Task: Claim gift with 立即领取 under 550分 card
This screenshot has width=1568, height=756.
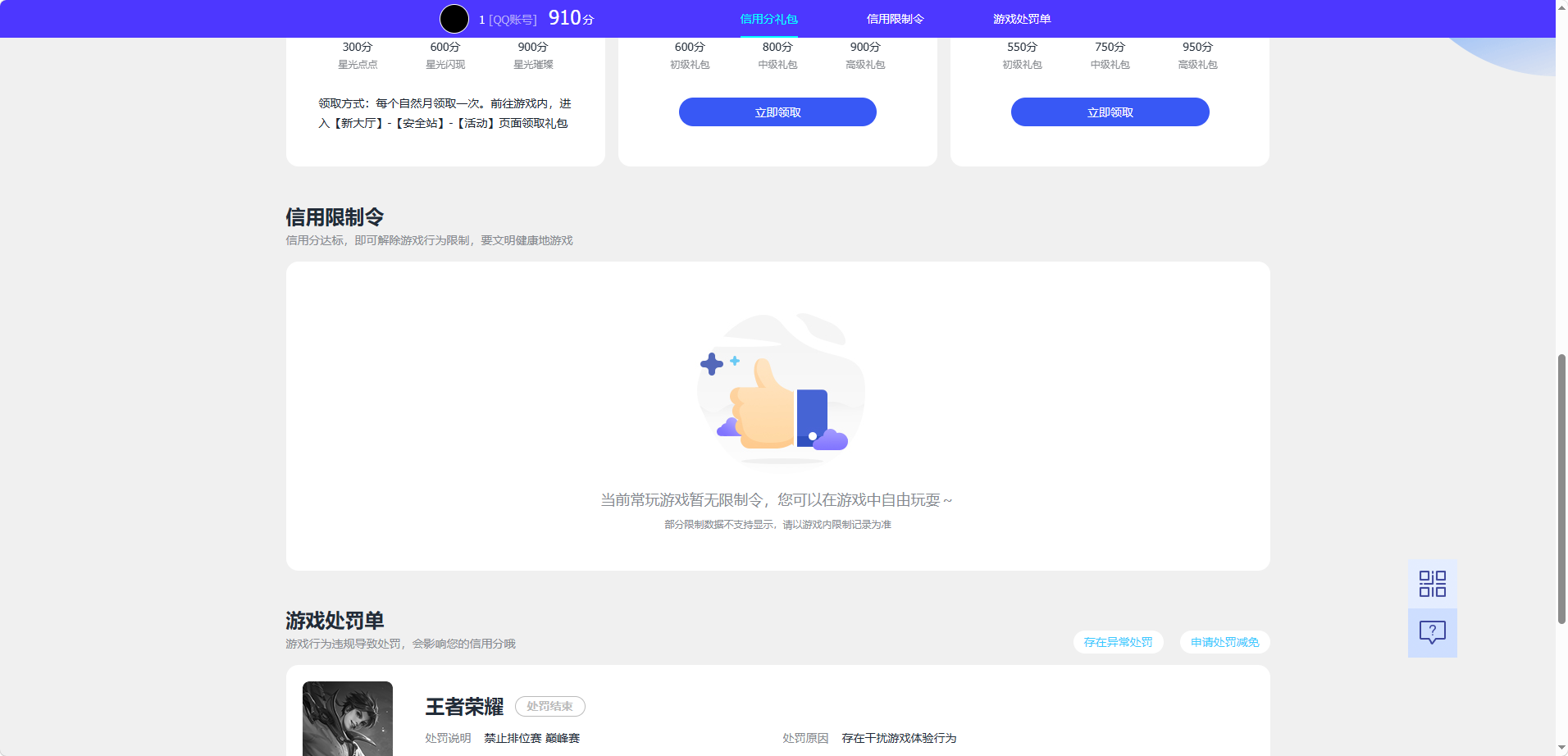Action: (x=1110, y=112)
